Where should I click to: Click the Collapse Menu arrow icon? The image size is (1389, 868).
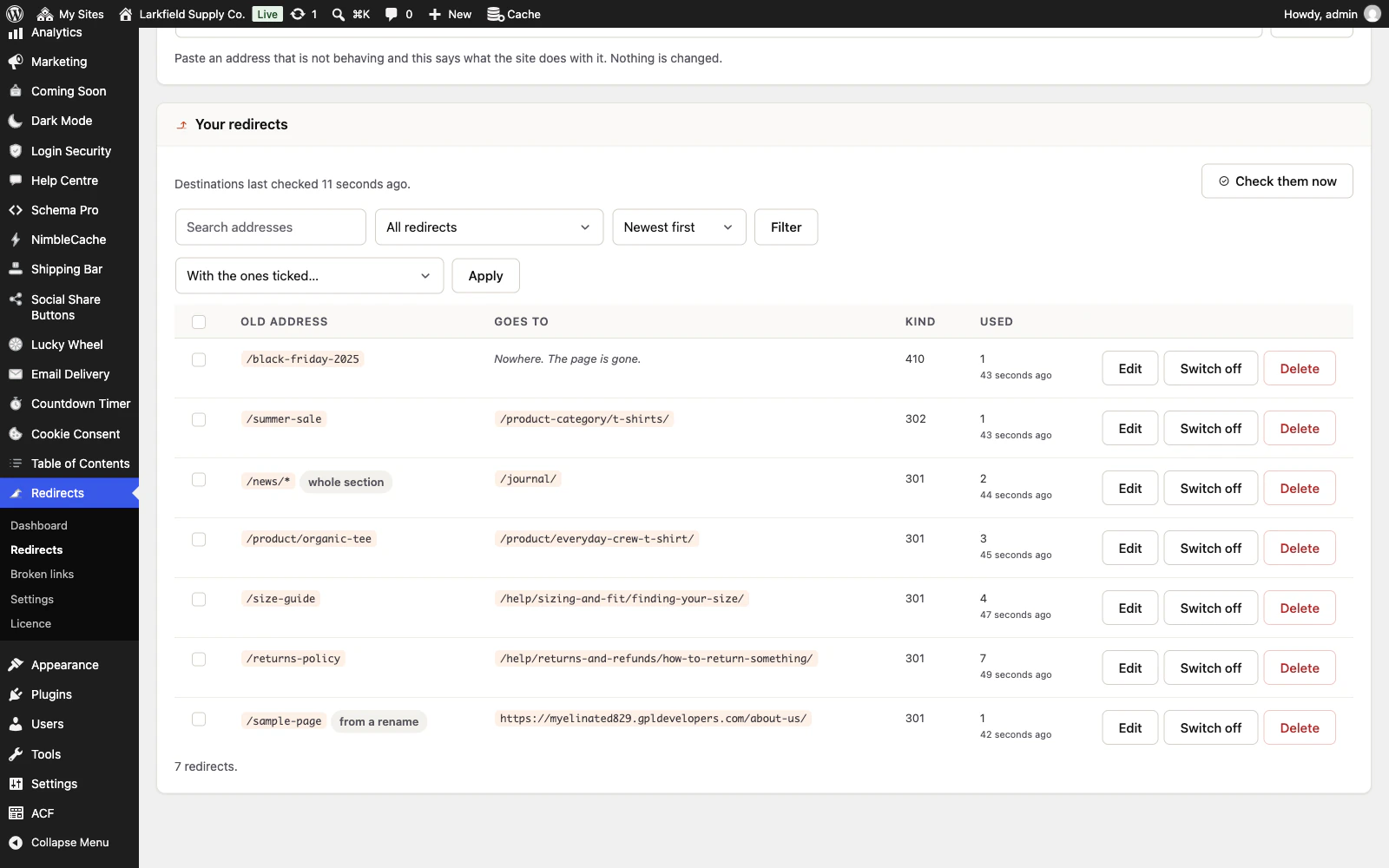[16, 843]
